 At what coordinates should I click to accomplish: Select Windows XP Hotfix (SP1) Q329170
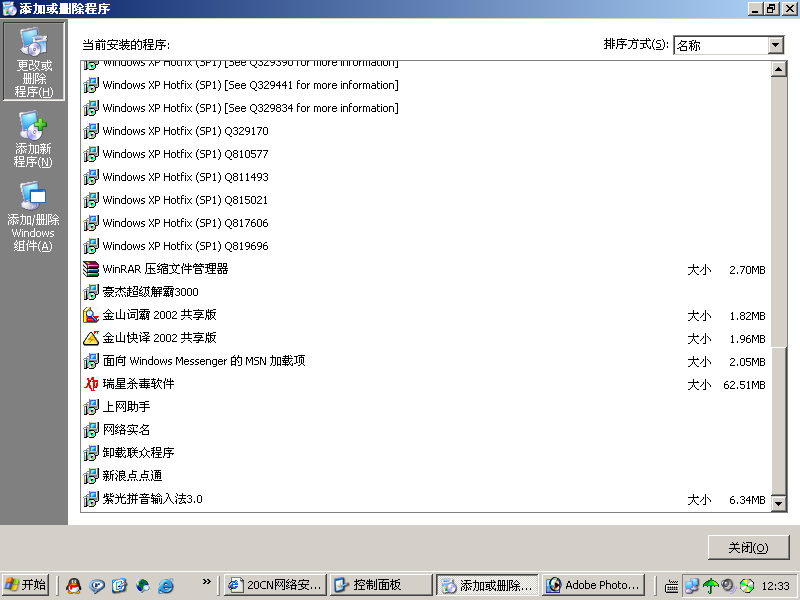pos(186,131)
